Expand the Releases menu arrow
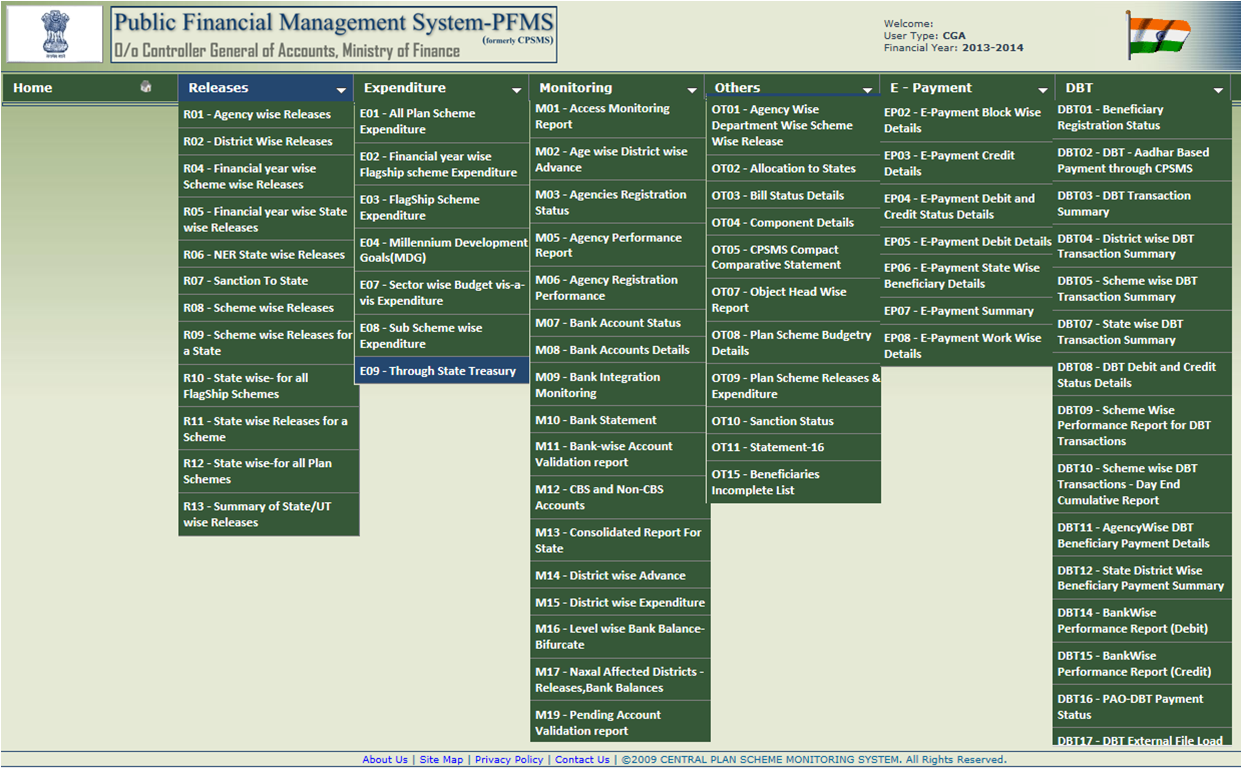This screenshot has width=1242, height=769. point(341,90)
